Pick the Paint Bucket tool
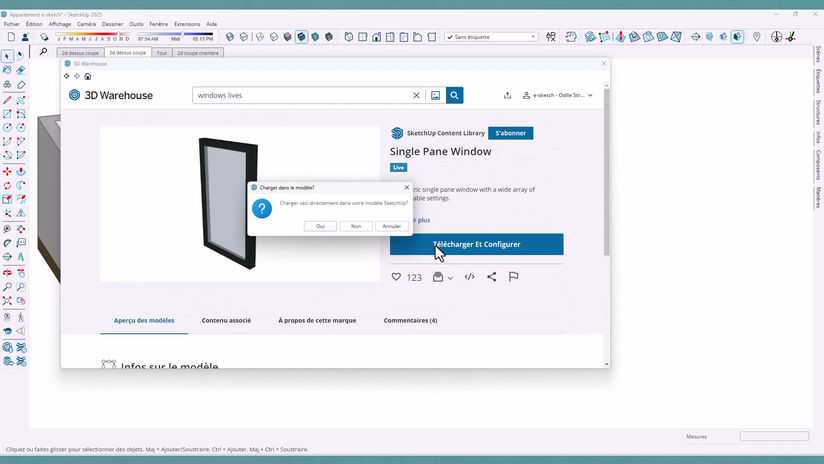 [7, 70]
